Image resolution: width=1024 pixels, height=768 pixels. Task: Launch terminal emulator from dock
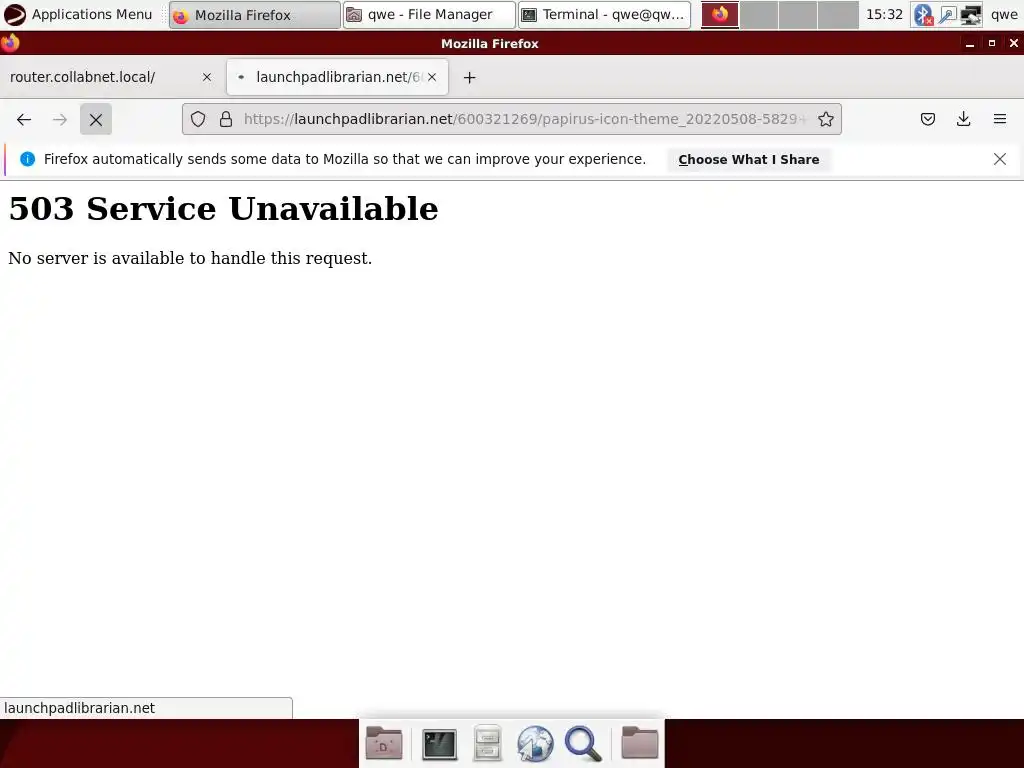coord(440,744)
